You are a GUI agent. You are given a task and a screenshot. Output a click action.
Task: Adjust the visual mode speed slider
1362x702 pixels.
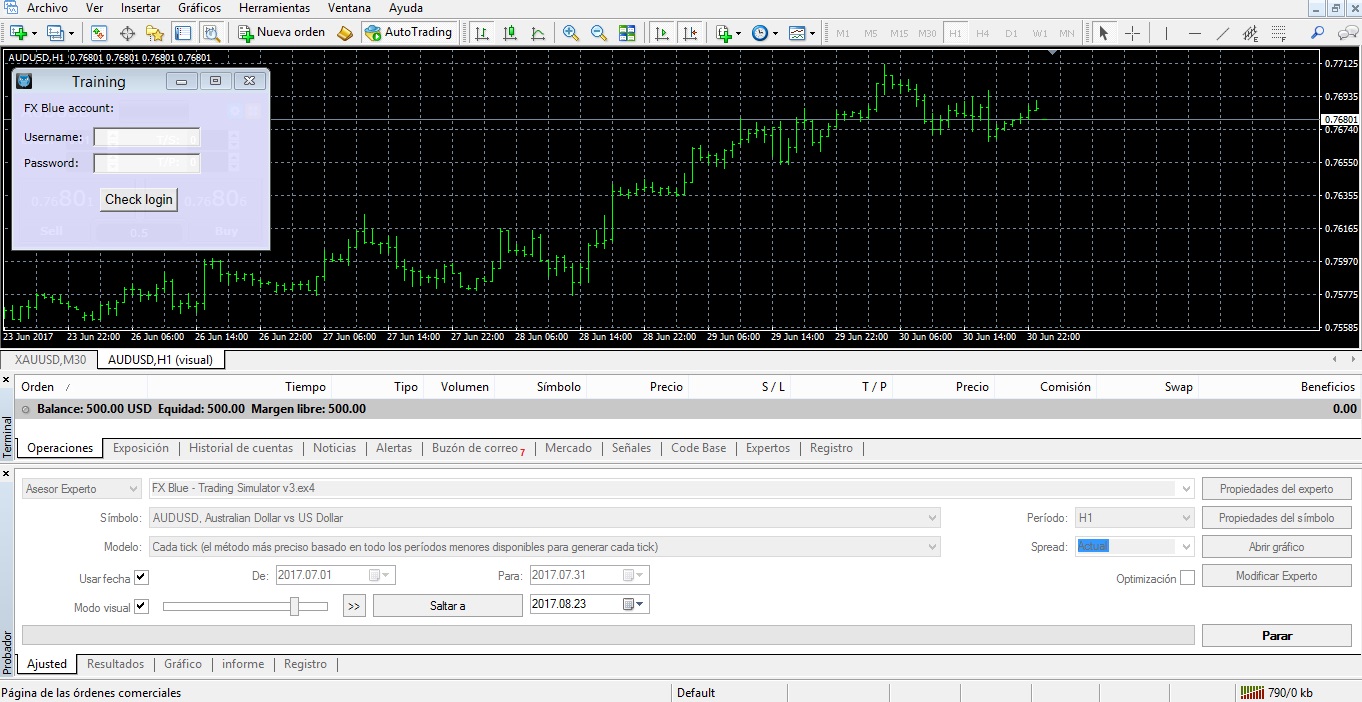pyautogui.click(x=296, y=605)
